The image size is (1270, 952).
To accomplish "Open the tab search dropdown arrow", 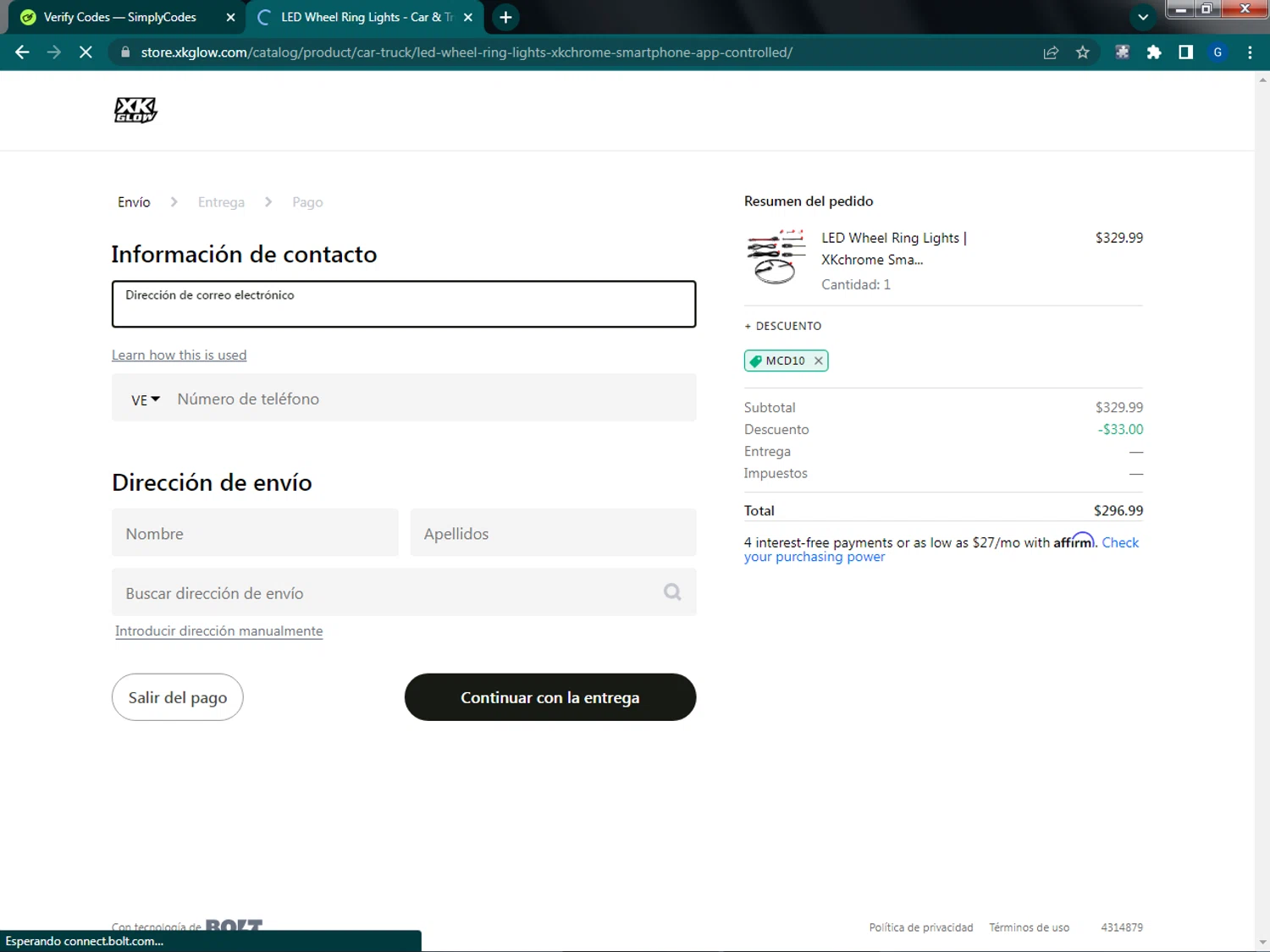I will tap(1143, 17).
